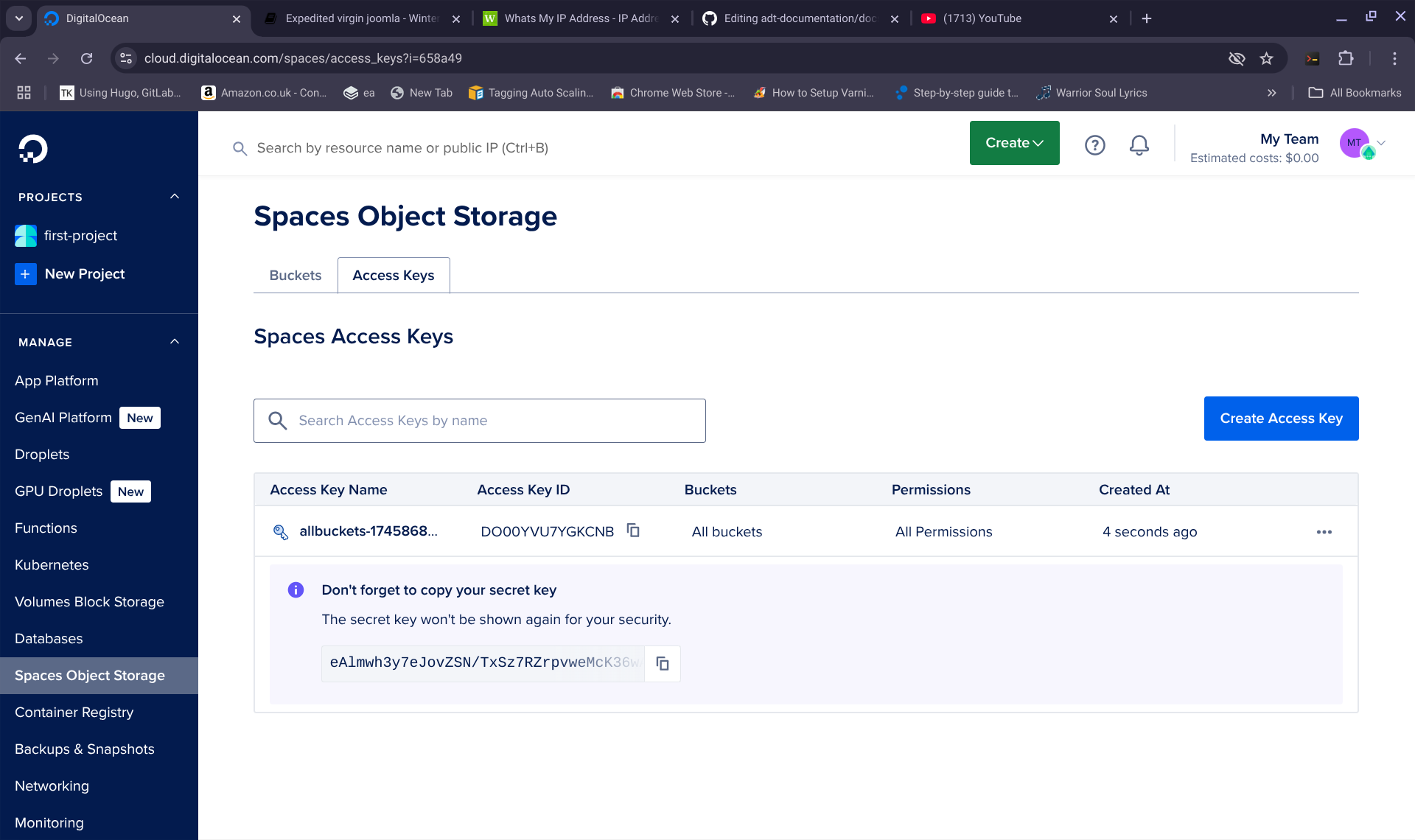Collapse the MANAGE sidebar section
This screenshot has height=840, width=1415.
pos(175,342)
